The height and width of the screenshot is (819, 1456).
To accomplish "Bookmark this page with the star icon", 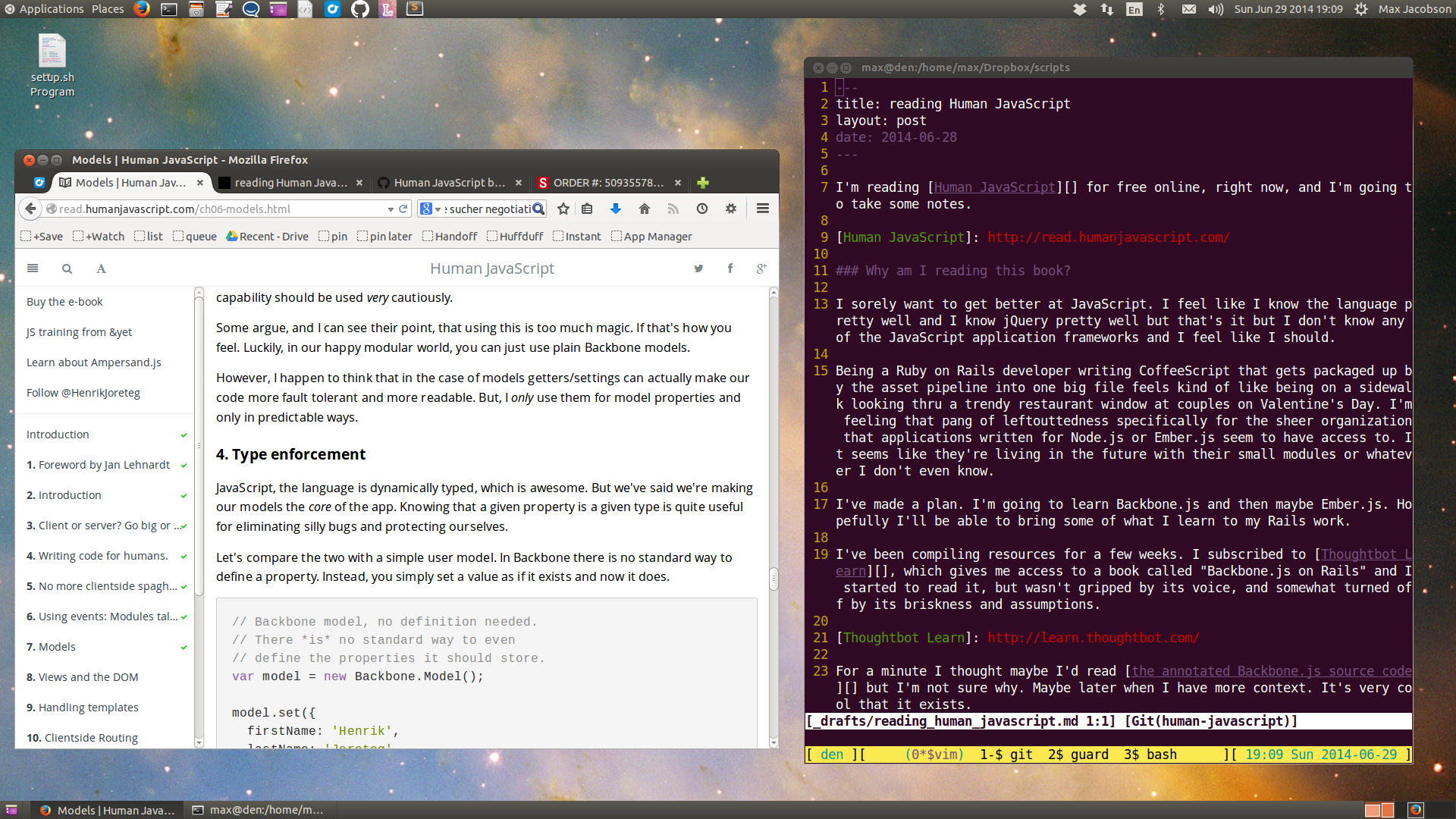I will [x=563, y=209].
